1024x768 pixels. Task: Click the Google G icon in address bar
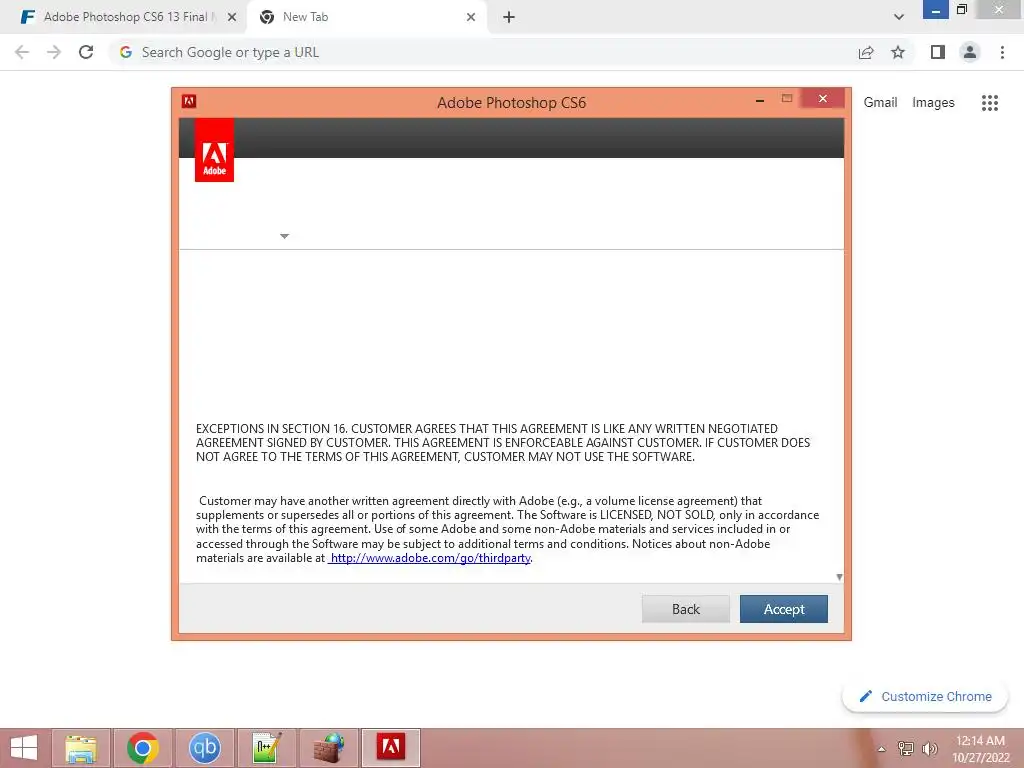pos(125,52)
